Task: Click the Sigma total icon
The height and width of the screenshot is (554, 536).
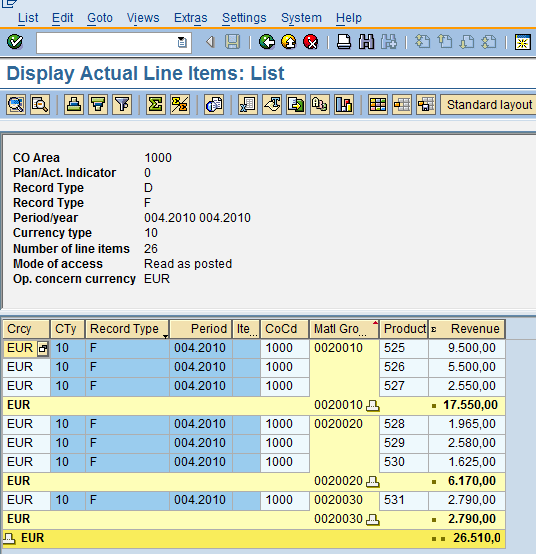Action: pos(155,105)
